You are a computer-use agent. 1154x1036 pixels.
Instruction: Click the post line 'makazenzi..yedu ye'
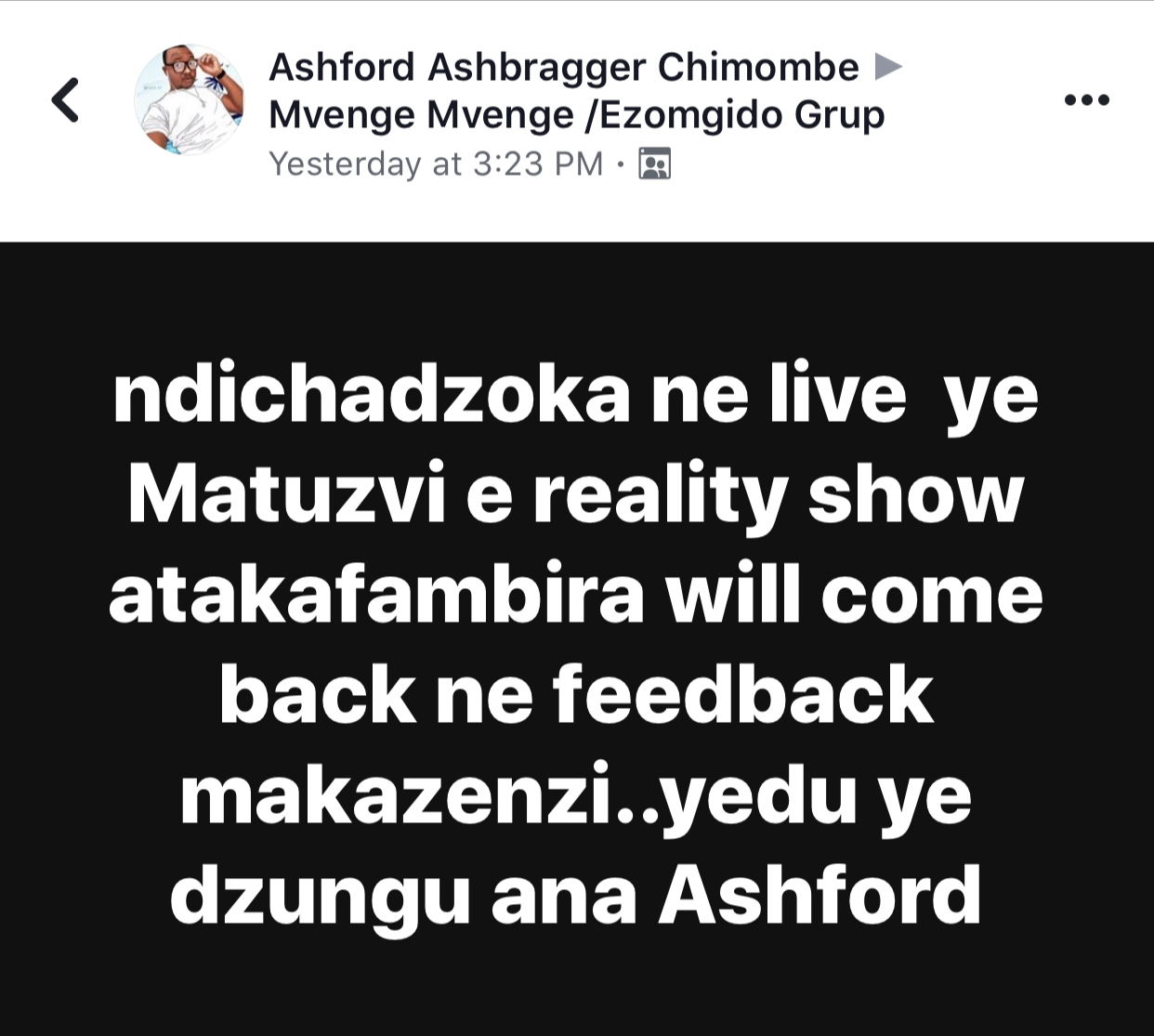[x=576, y=796]
